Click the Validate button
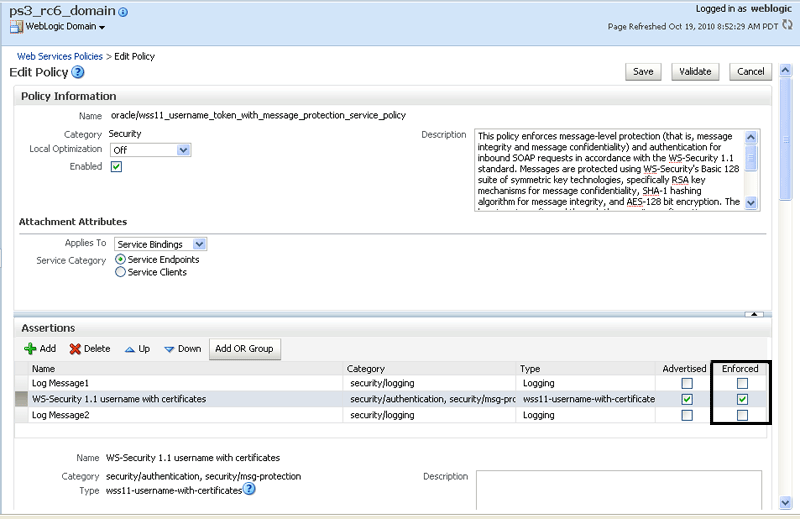 (x=695, y=72)
